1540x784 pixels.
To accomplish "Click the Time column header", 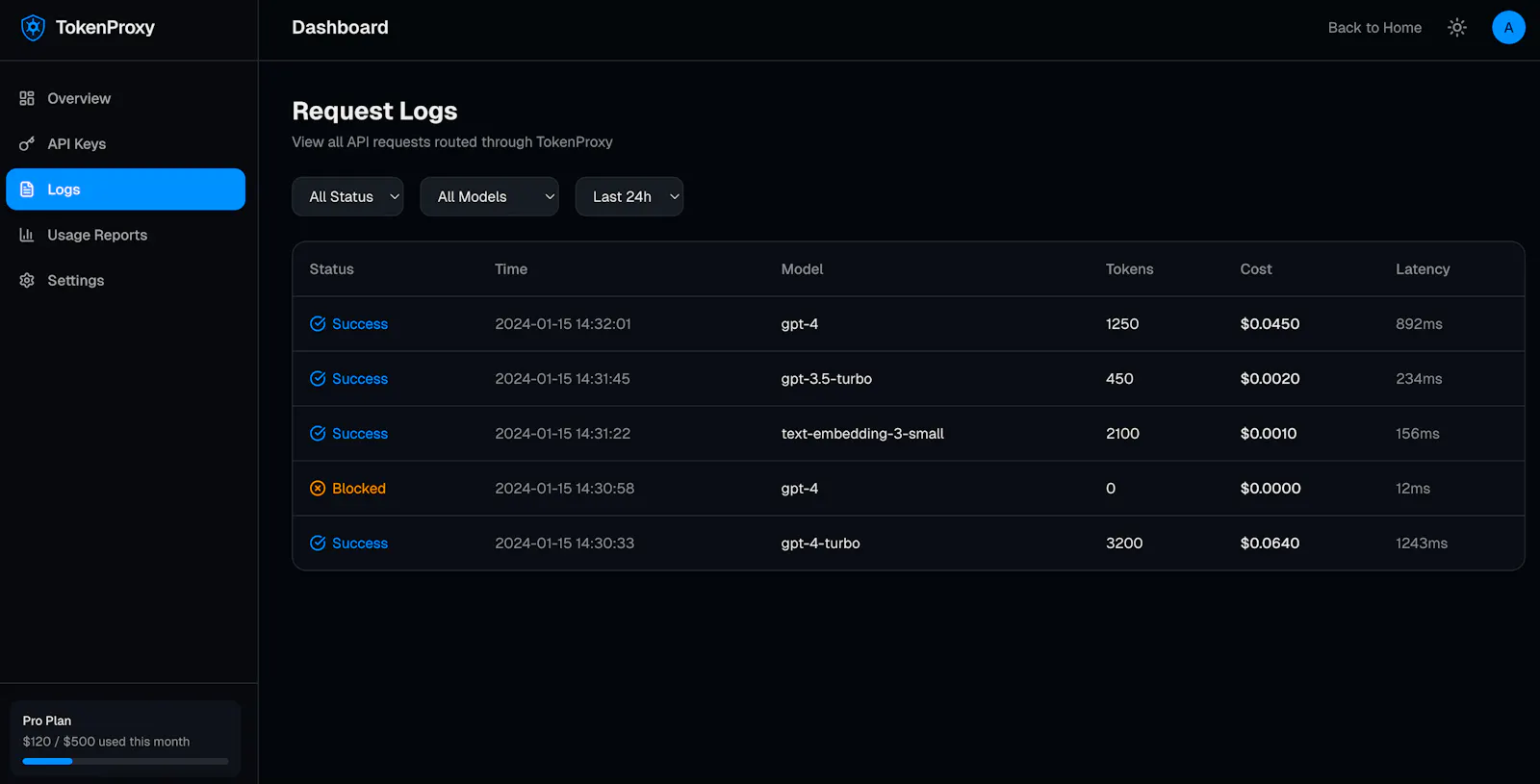I will tap(511, 269).
